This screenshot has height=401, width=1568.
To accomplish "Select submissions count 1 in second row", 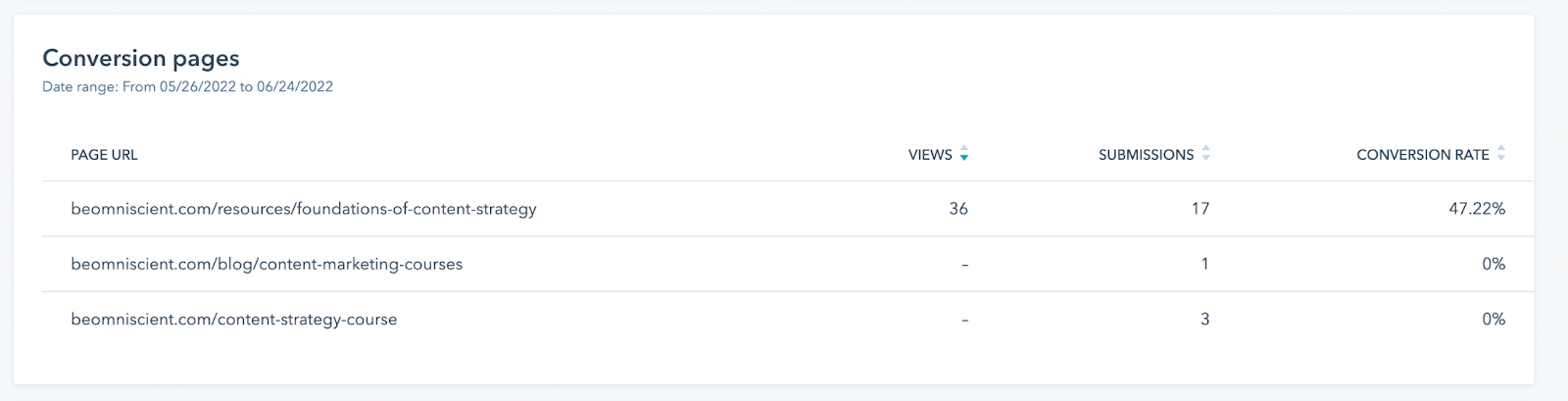I will [x=1205, y=264].
